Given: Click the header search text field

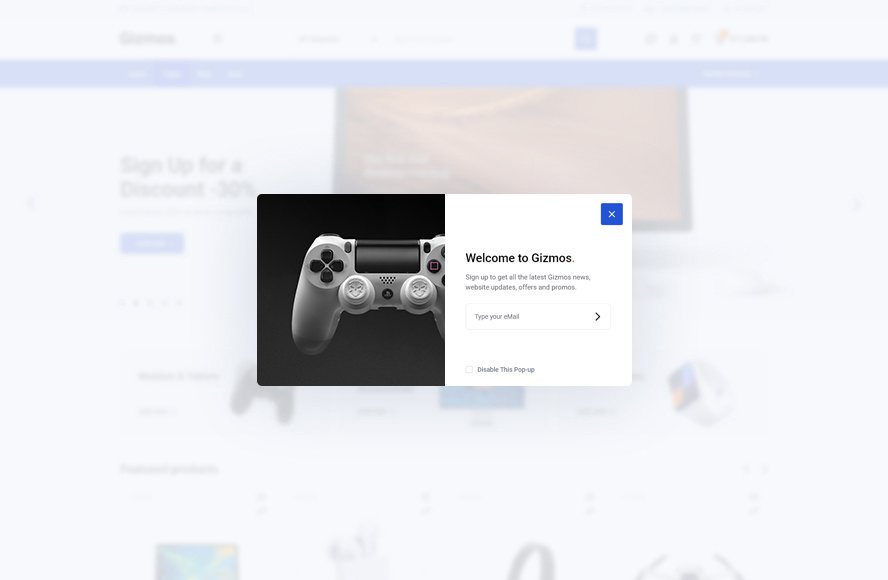Looking at the screenshot, I should click(x=480, y=39).
